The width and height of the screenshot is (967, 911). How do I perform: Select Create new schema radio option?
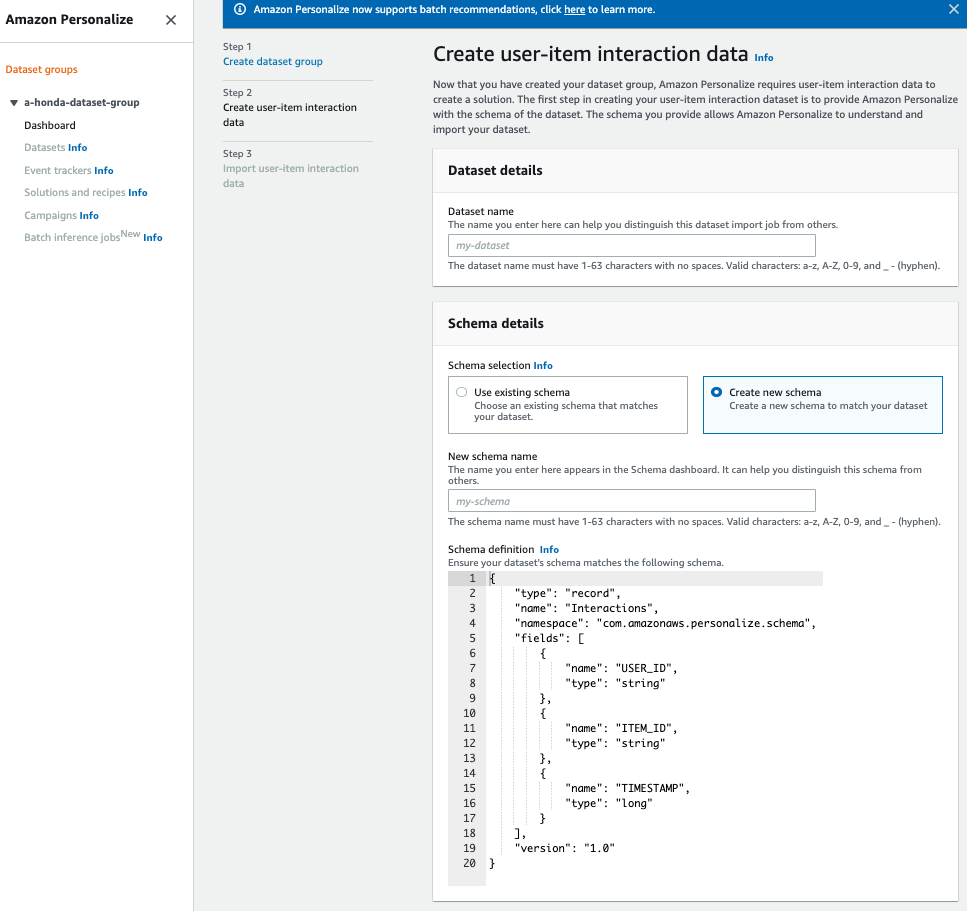point(823,405)
